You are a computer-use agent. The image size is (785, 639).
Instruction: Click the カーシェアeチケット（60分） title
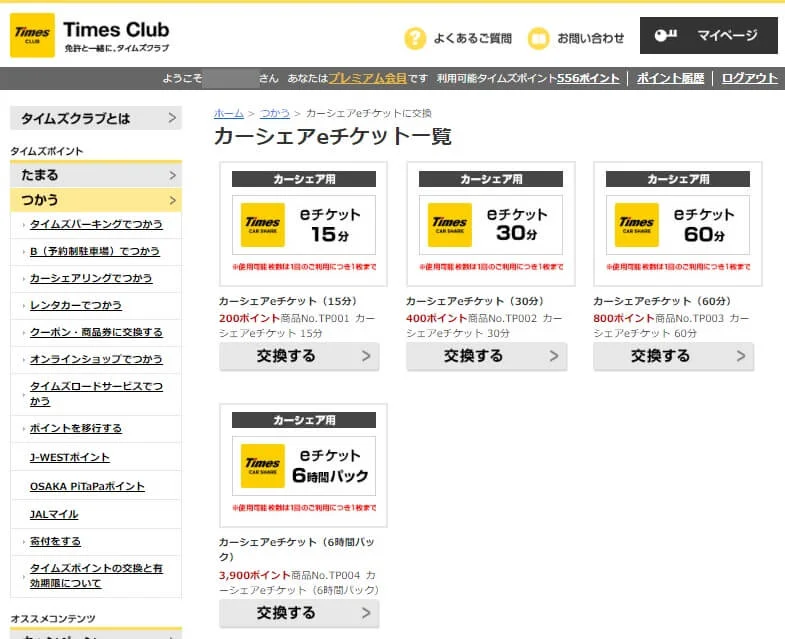662,301
